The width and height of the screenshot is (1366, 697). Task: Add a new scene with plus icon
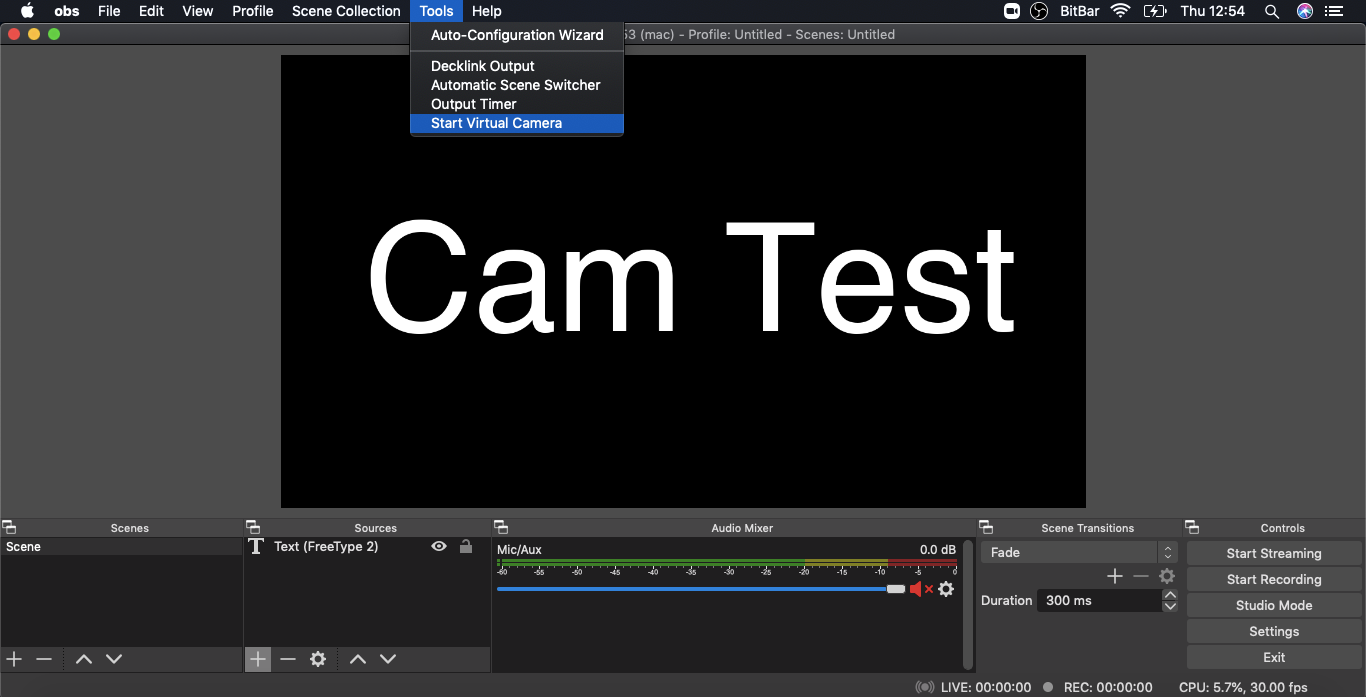[14, 659]
